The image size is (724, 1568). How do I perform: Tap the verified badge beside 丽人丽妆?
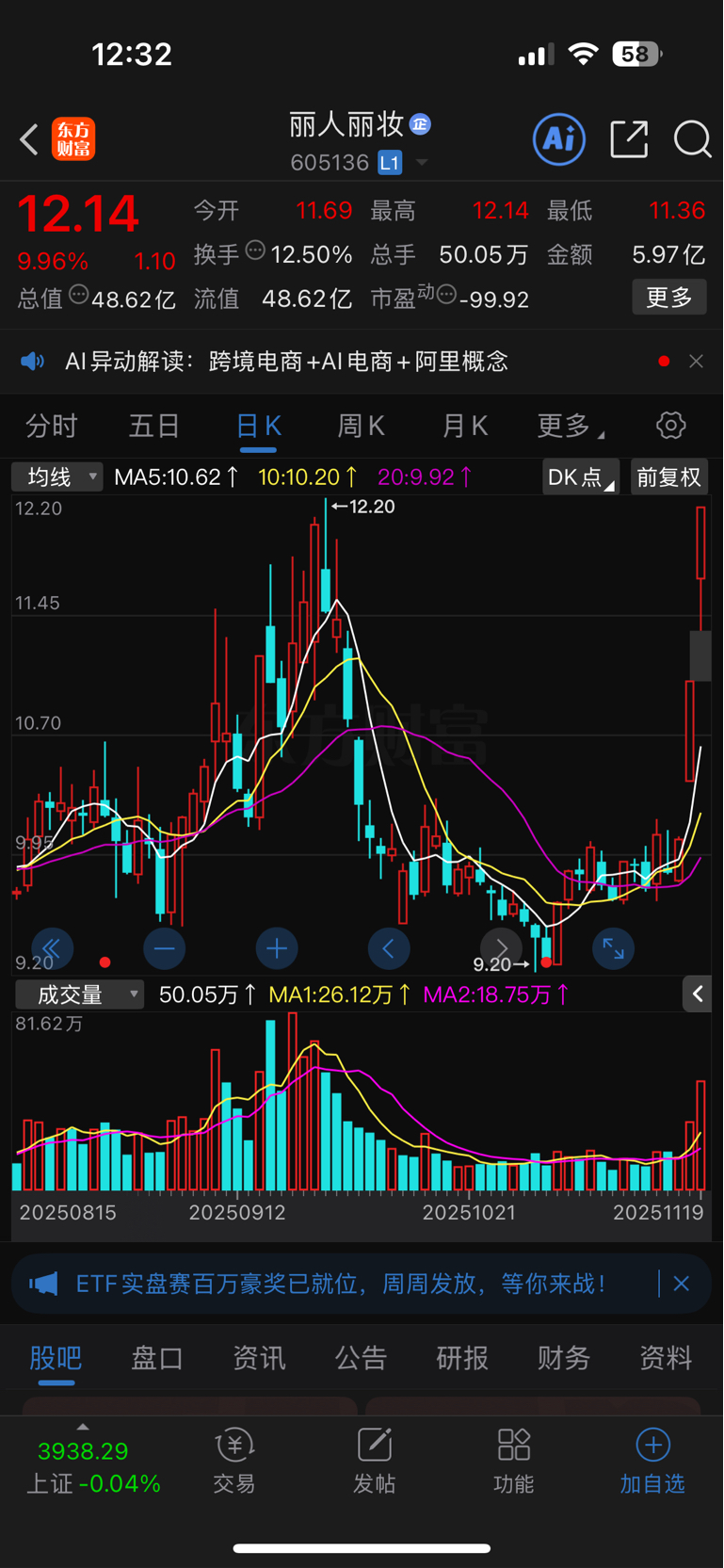point(420,123)
